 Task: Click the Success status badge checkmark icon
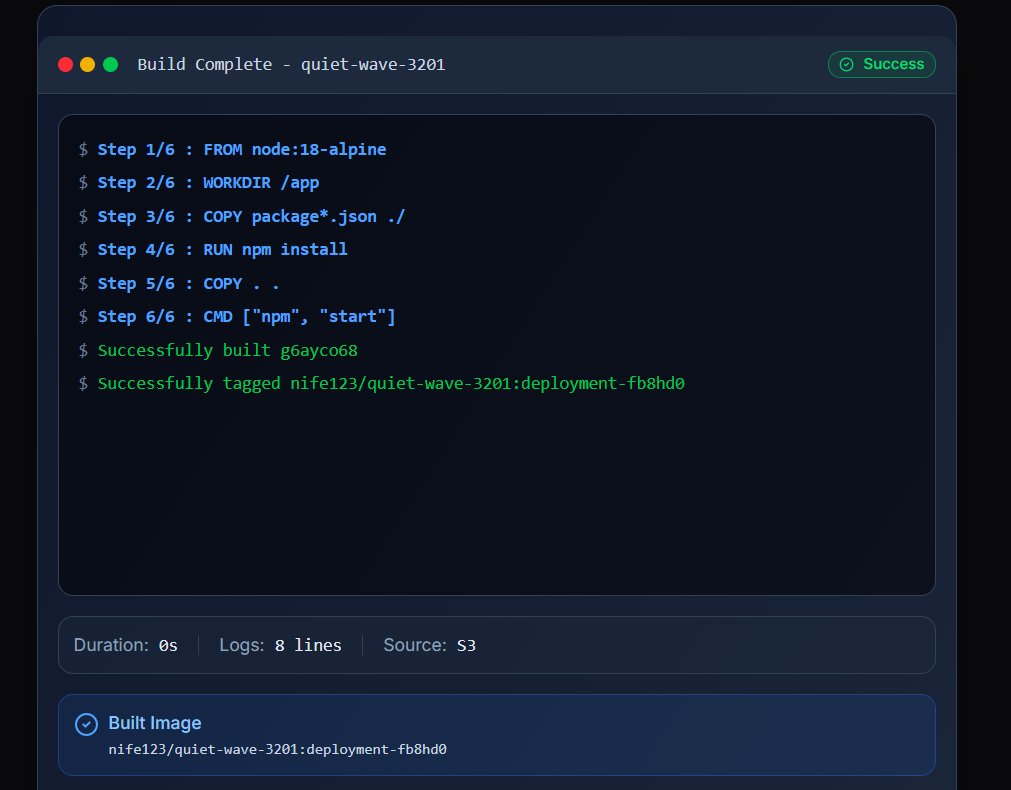point(849,64)
